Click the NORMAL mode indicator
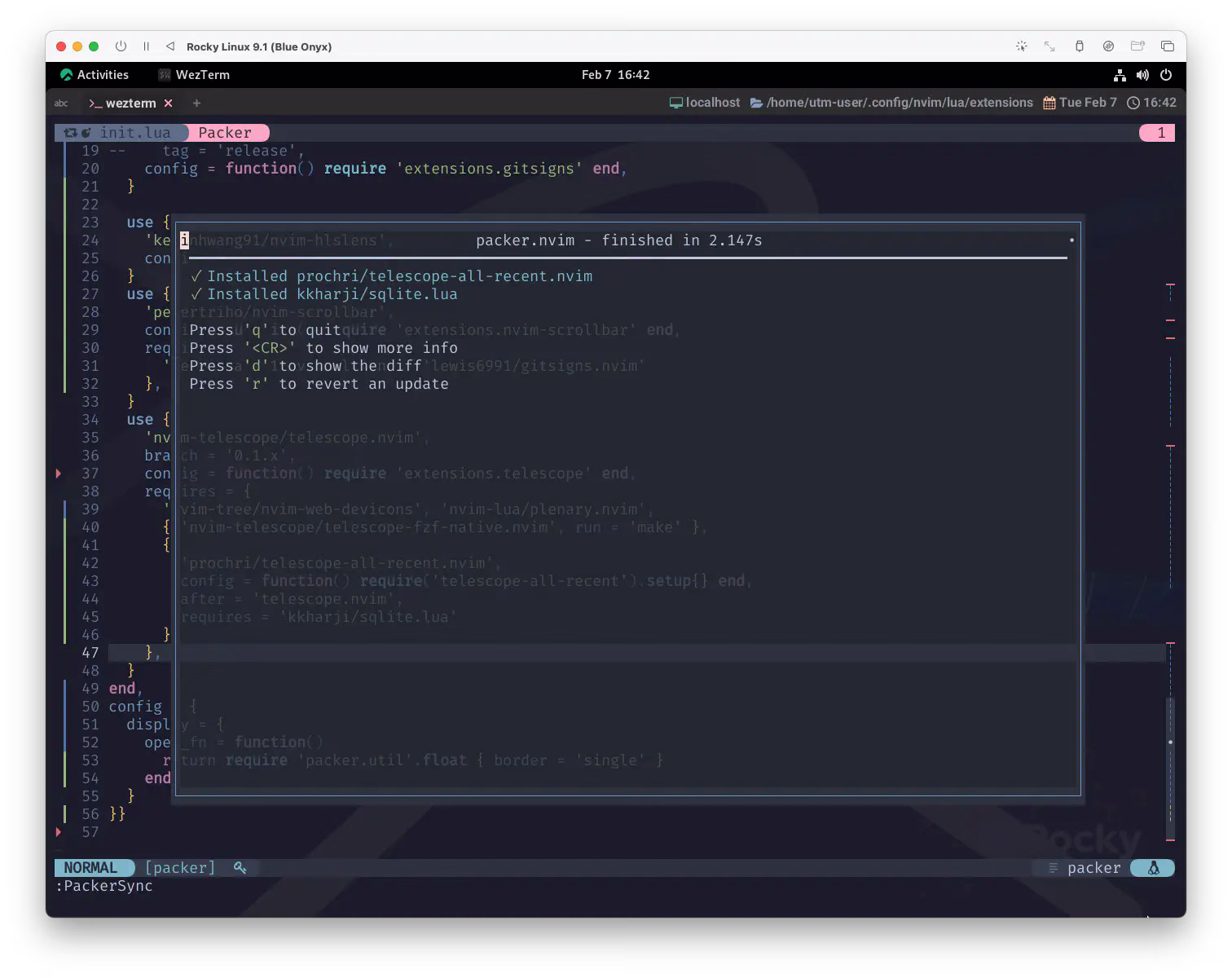The height and width of the screenshot is (978, 1232). 91,868
